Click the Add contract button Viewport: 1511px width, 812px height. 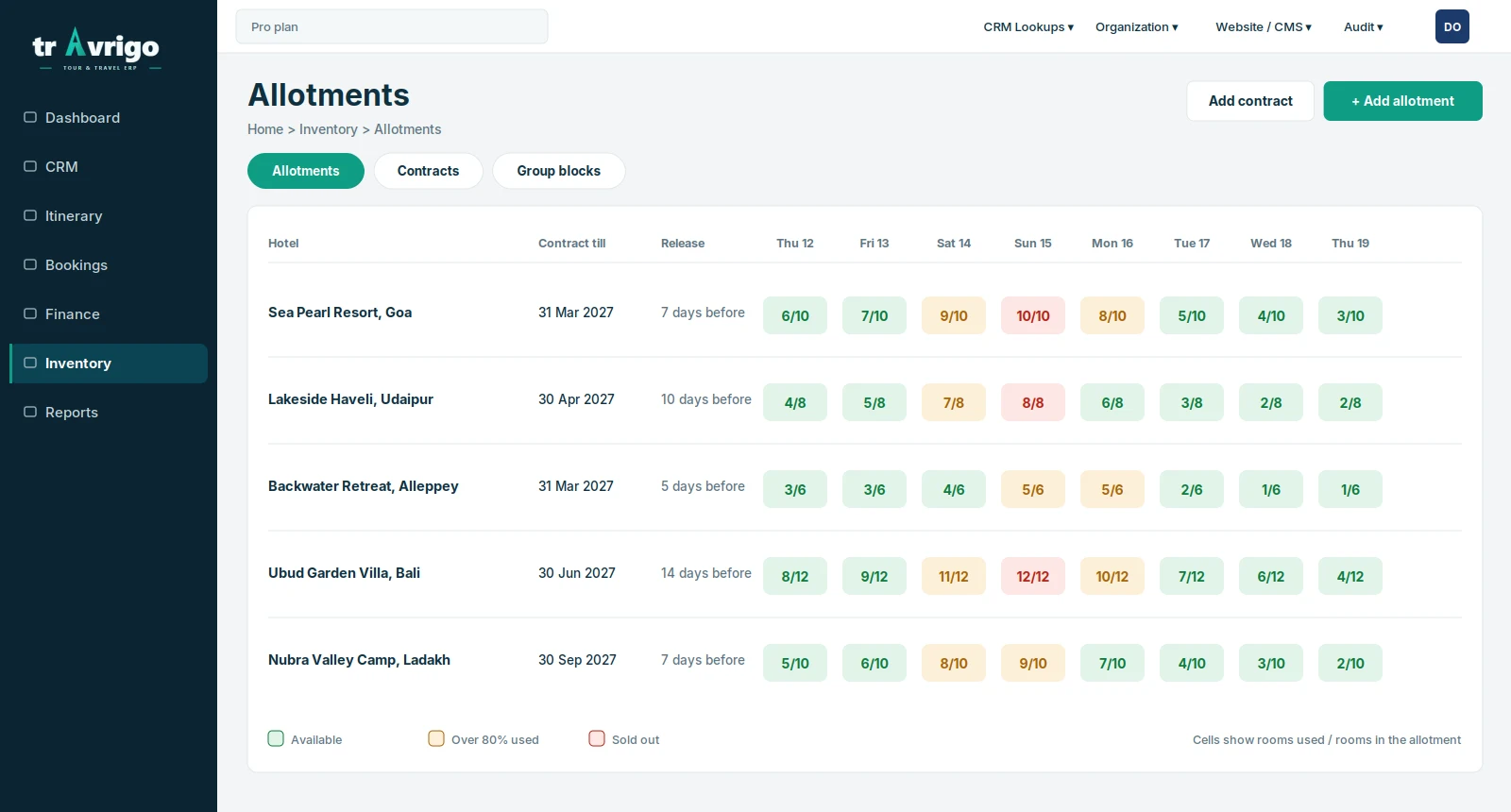tap(1250, 101)
